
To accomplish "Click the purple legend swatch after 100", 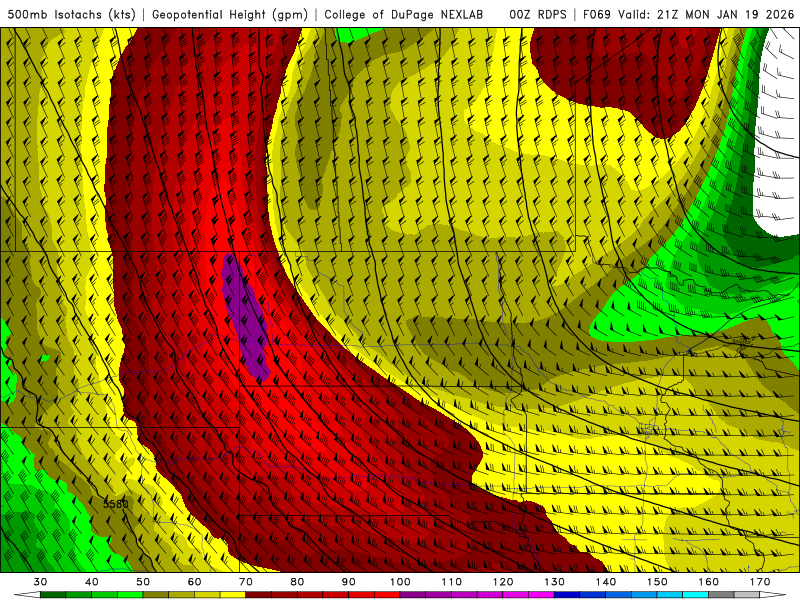I will click(x=413, y=595).
